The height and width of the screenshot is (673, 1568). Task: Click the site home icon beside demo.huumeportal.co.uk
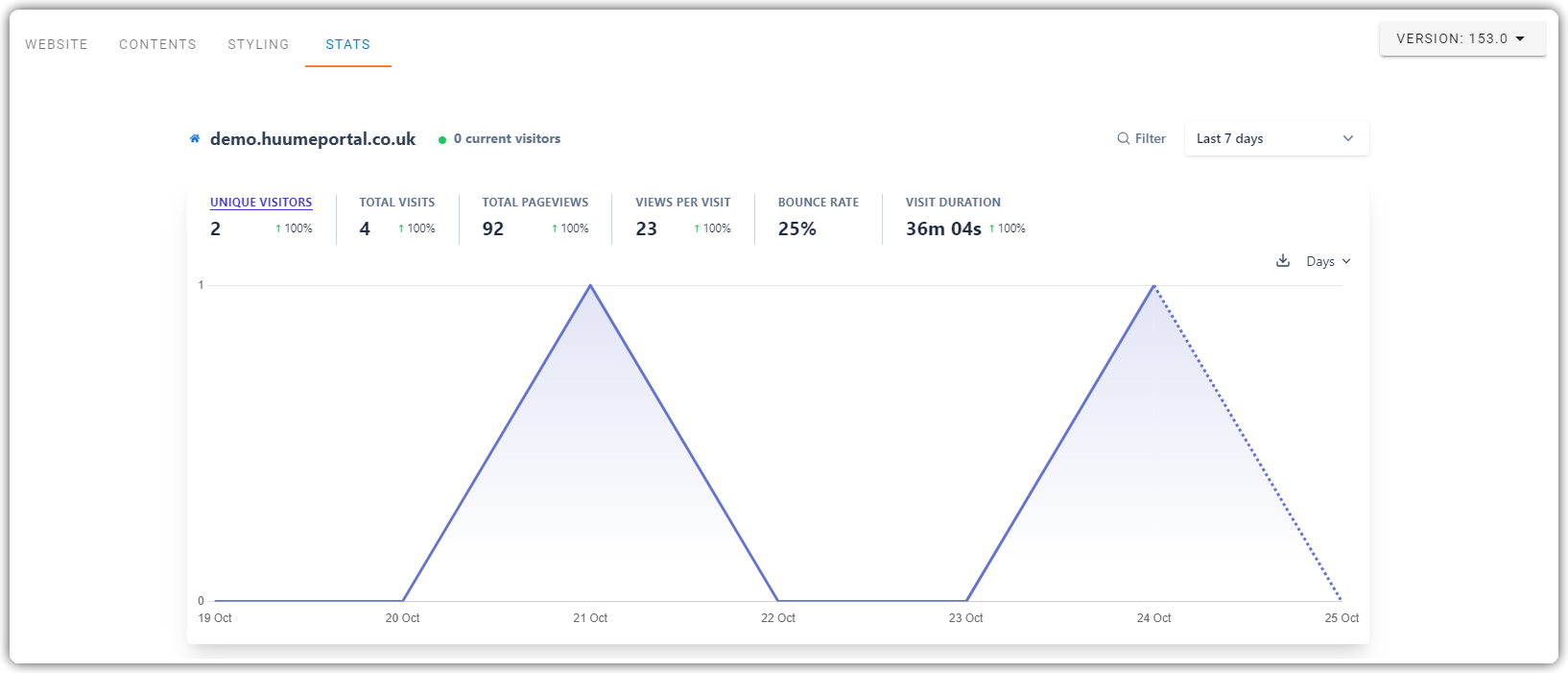pyautogui.click(x=195, y=138)
